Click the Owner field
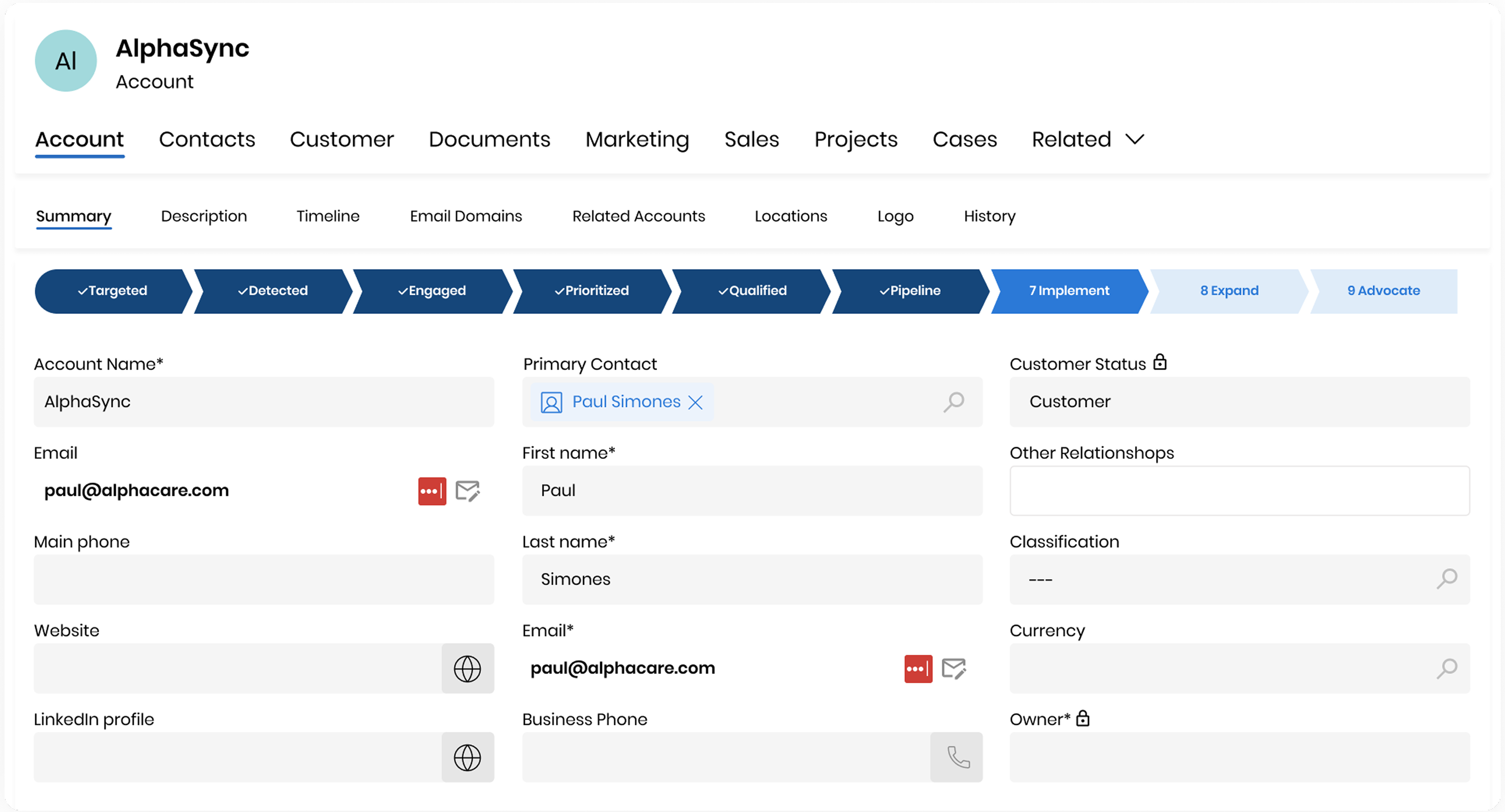 pyautogui.click(x=1240, y=758)
